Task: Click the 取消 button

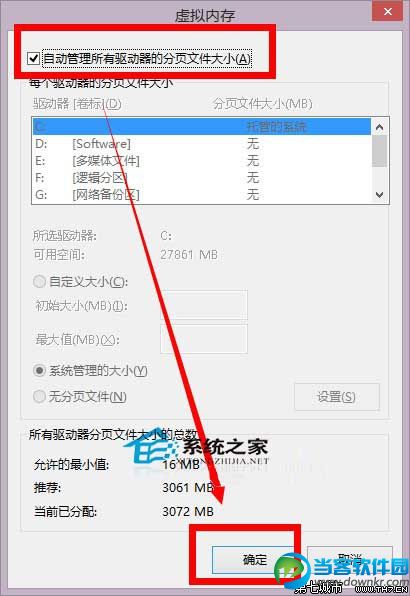Action: (x=350, y=559)
